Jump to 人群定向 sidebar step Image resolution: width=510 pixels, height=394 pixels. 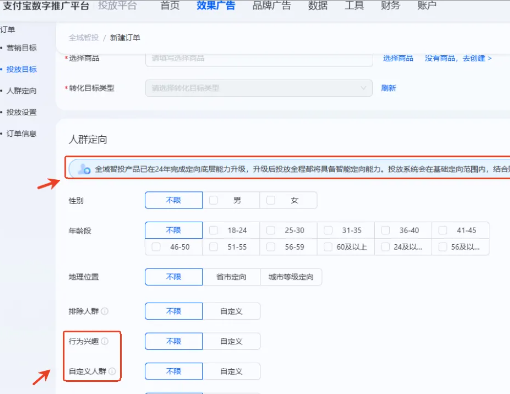(22, 91)
